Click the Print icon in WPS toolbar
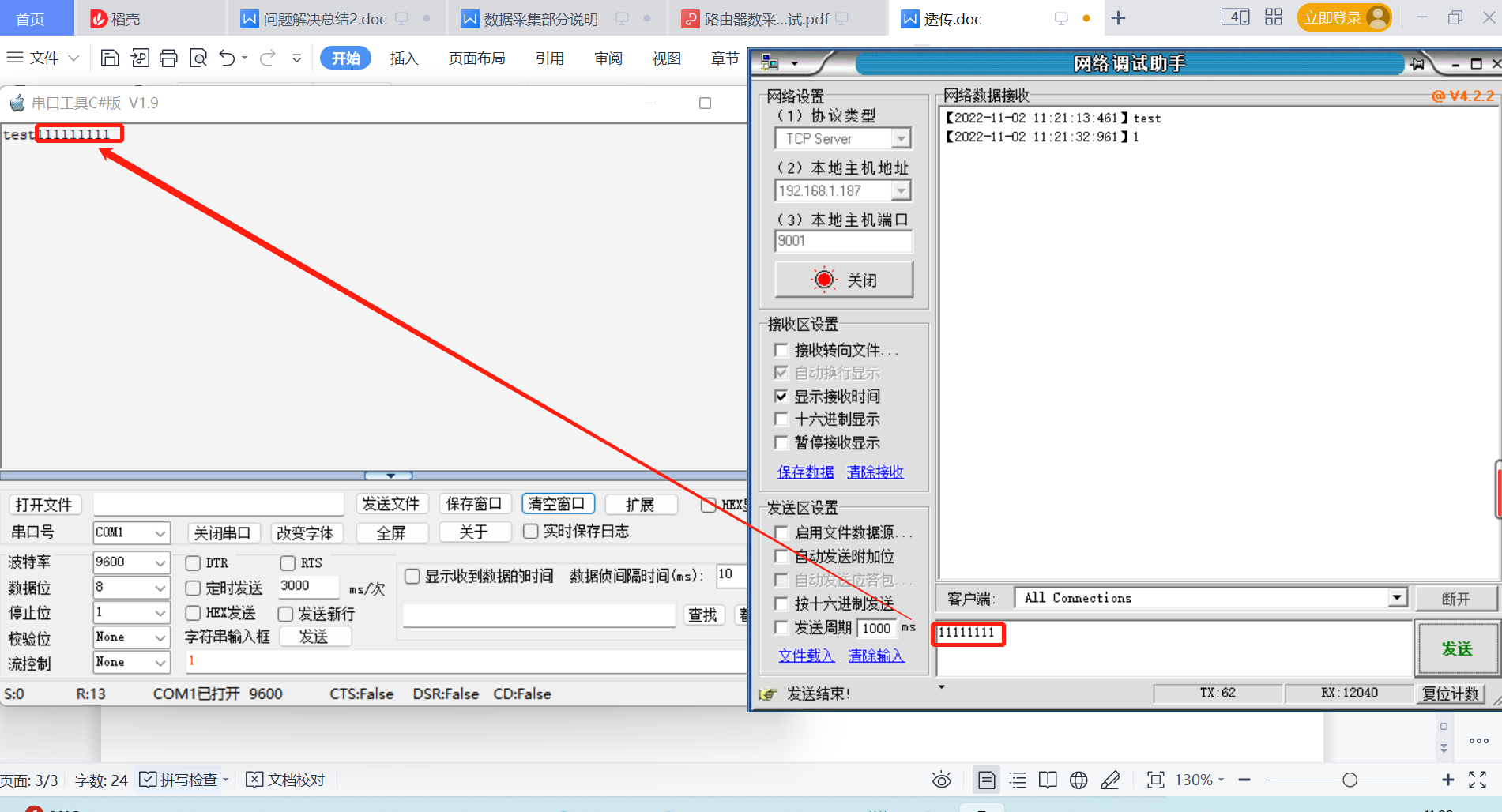The image size is (1502, 812). pos(168,57)
